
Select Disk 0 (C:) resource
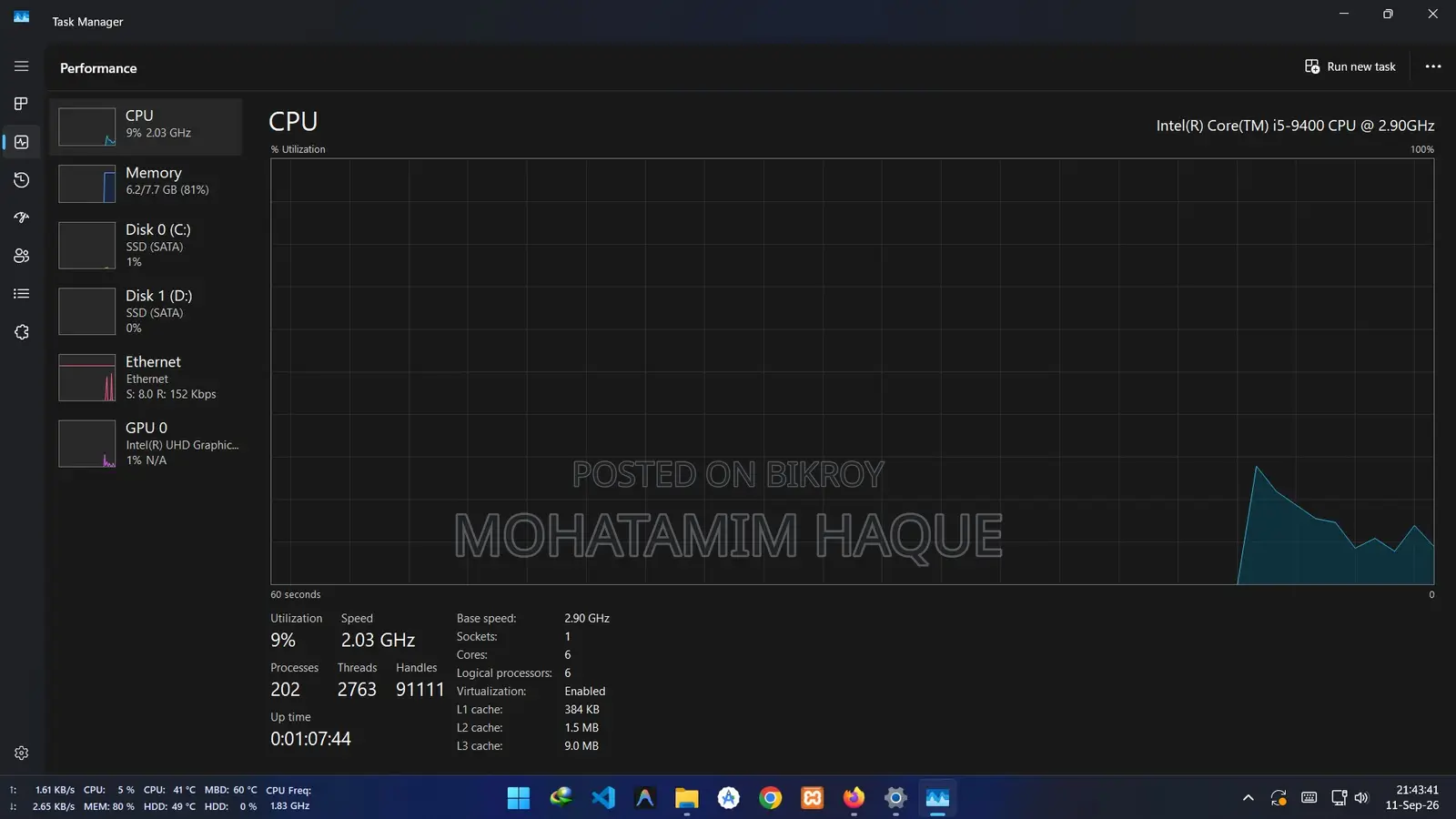pos(146,245)
